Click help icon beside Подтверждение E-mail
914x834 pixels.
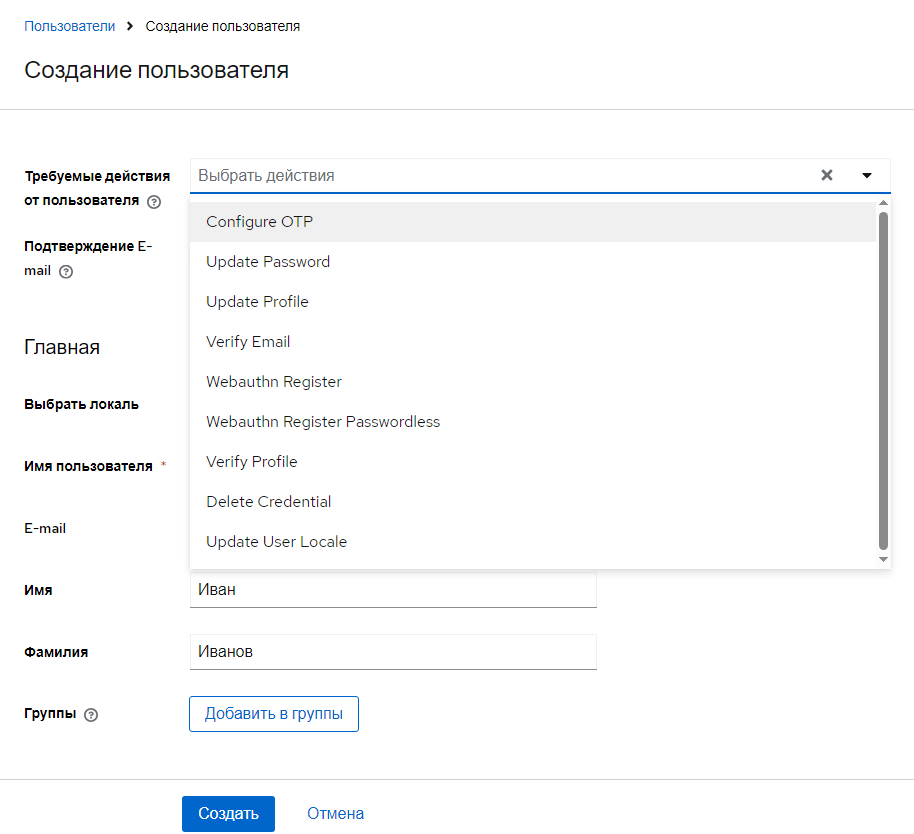pos(66,271)
